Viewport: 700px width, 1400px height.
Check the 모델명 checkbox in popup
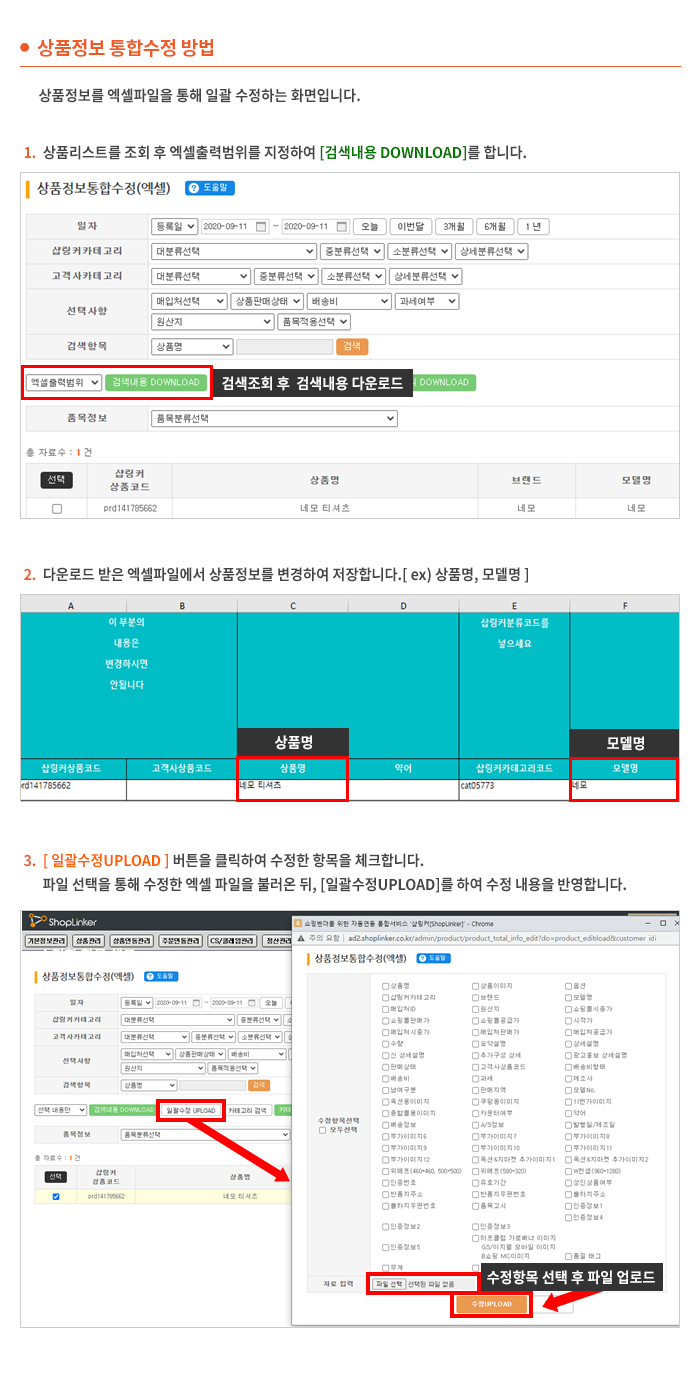[x=569, y=996]
